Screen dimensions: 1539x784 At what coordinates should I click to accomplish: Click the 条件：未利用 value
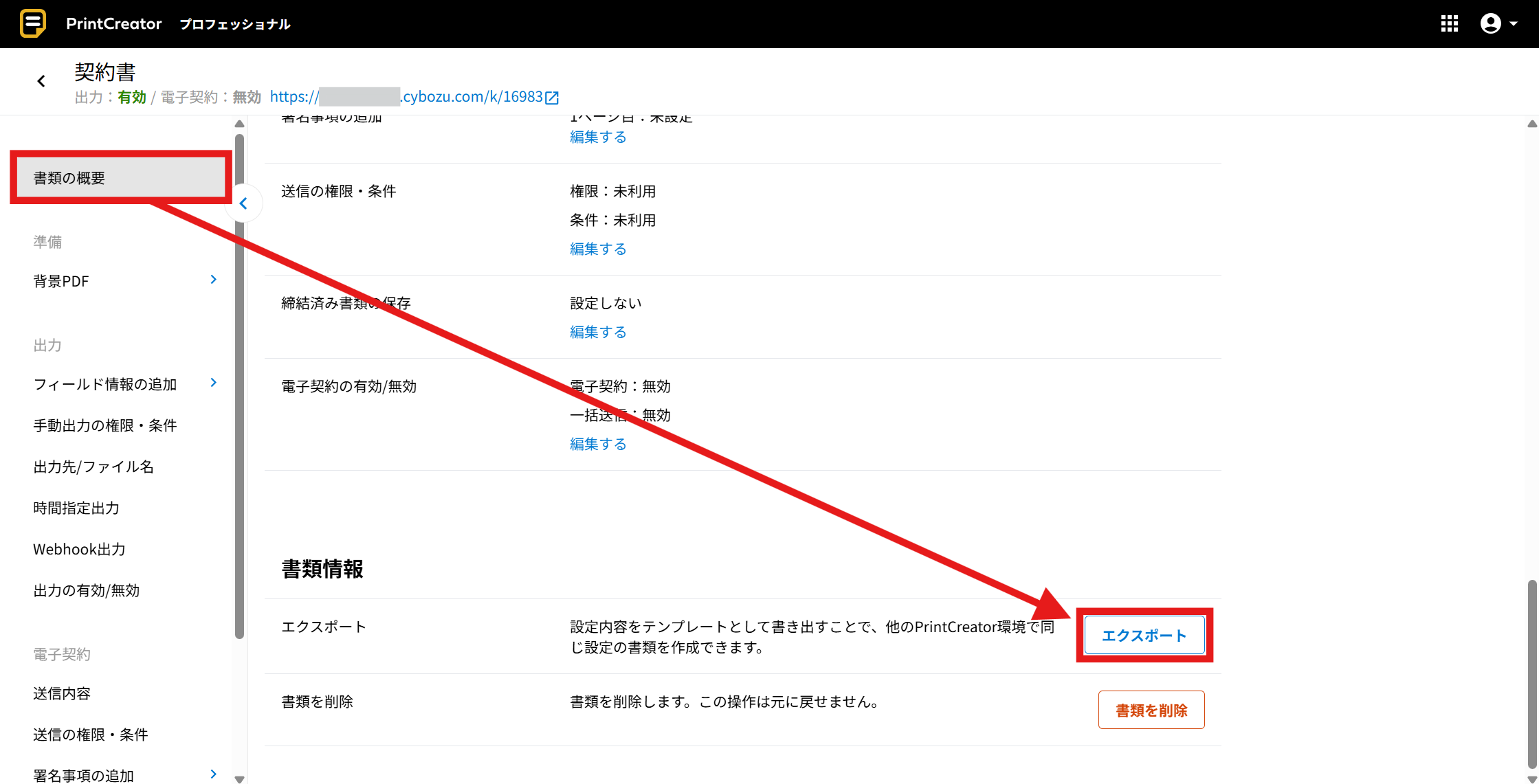(613, 220)
